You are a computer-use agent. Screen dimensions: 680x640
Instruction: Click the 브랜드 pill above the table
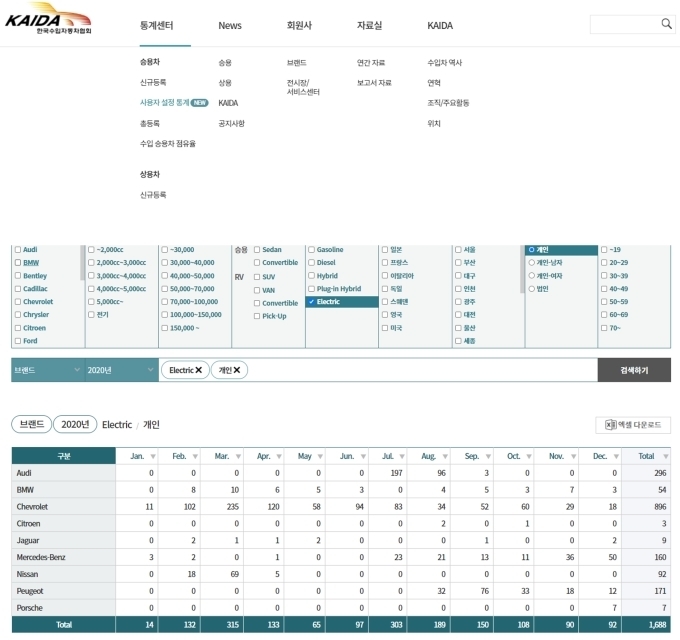click(x=32, y=424)
